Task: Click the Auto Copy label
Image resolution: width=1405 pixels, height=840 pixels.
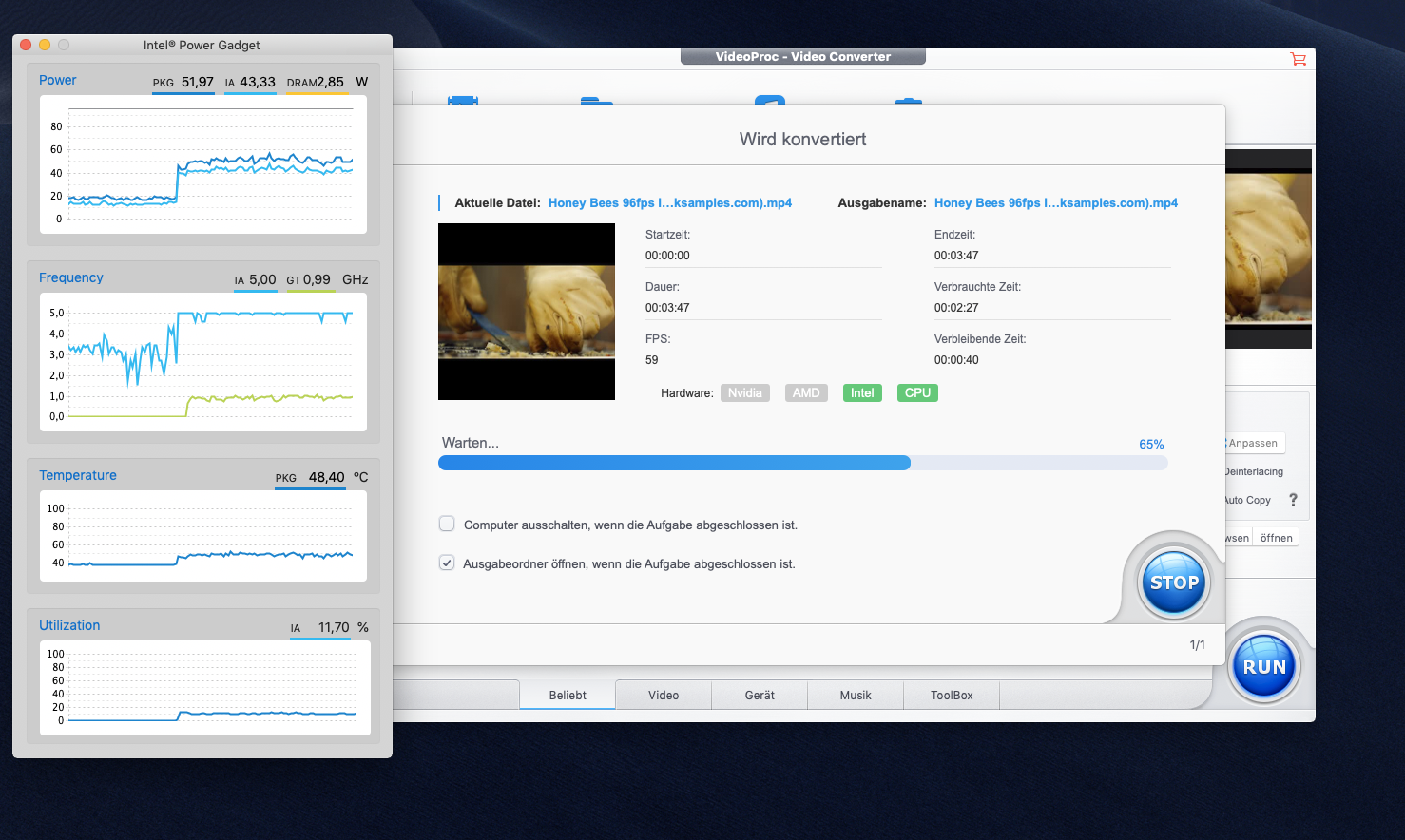Action: [1248, 501]
